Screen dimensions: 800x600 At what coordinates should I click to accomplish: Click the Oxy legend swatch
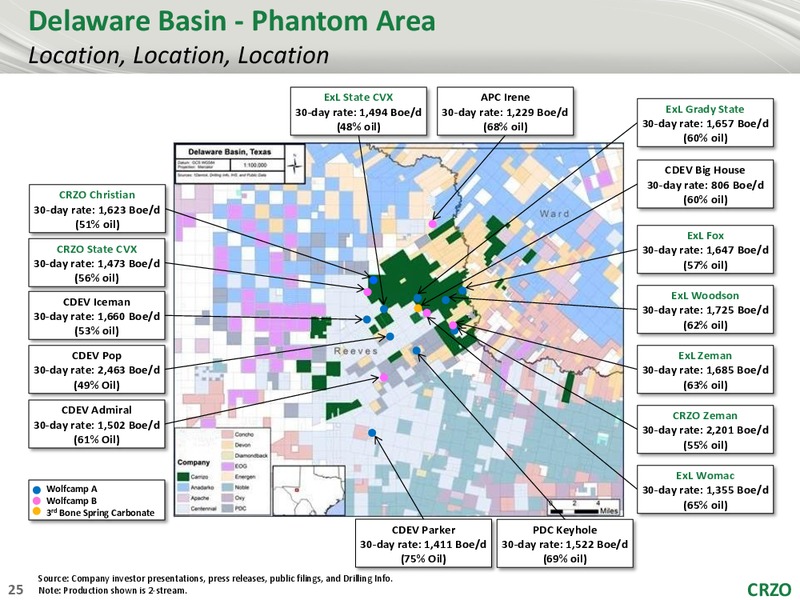pyautogui.click(x=227, y=498)
